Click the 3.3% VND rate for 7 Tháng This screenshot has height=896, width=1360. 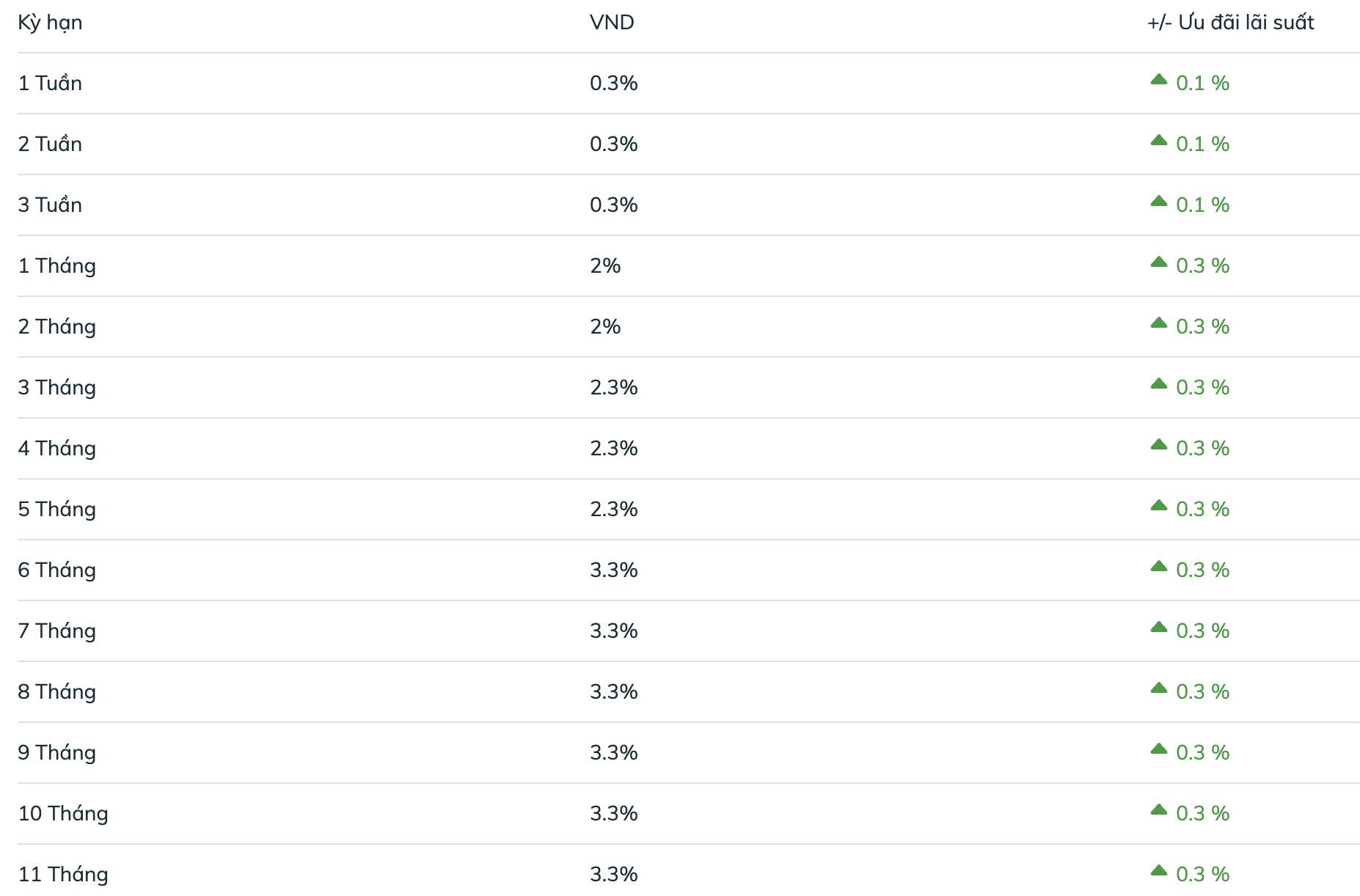pyautogui.click(x=614, y=631)
